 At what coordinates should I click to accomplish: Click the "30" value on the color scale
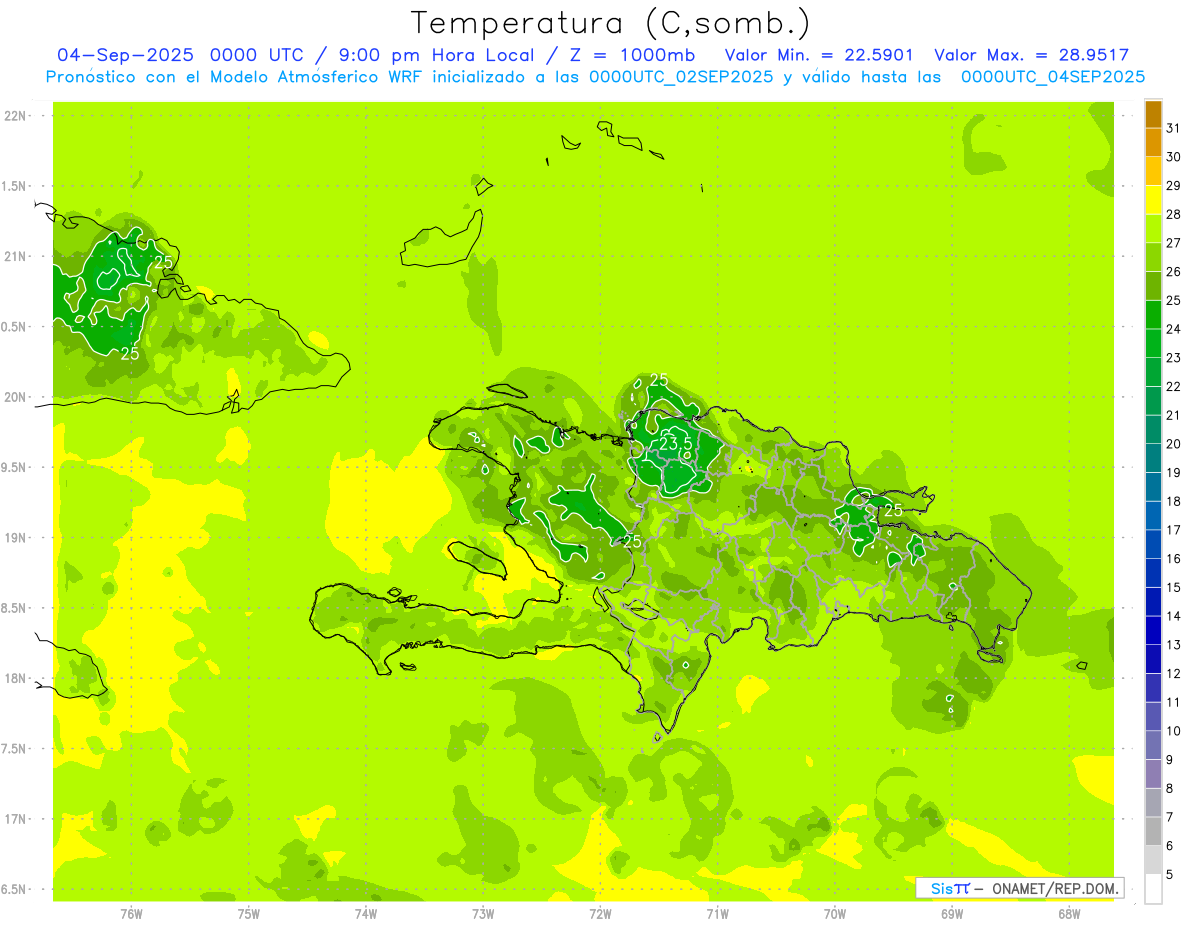(1174, 157)
